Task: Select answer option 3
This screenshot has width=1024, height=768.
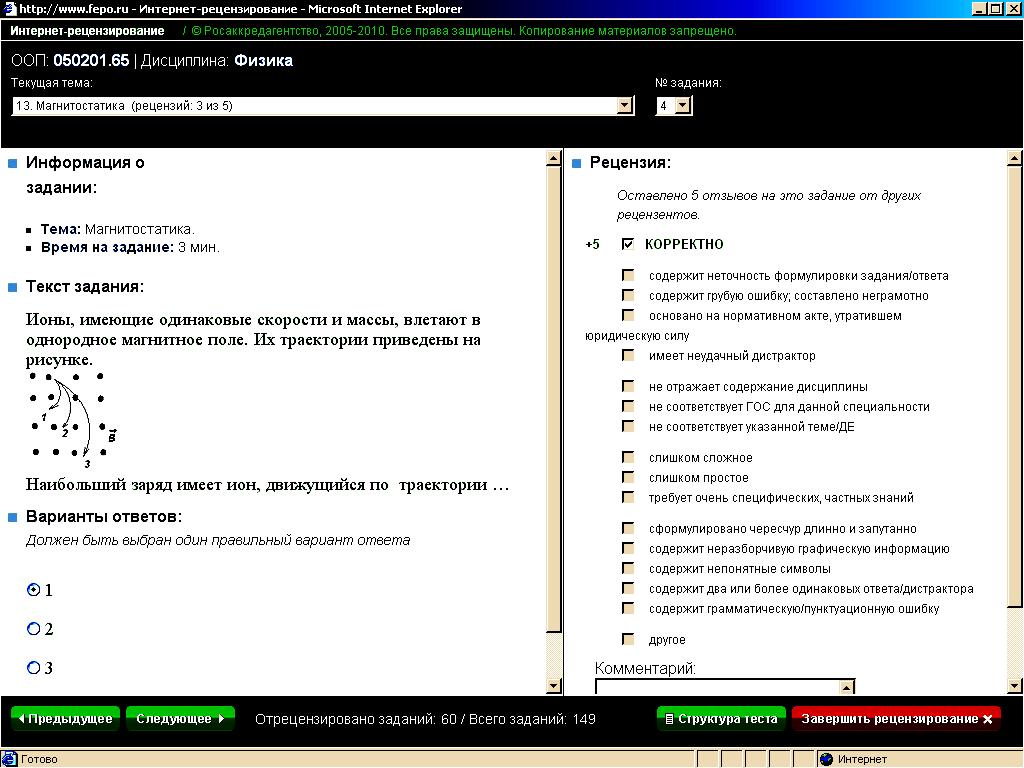Action: [33, 667]
